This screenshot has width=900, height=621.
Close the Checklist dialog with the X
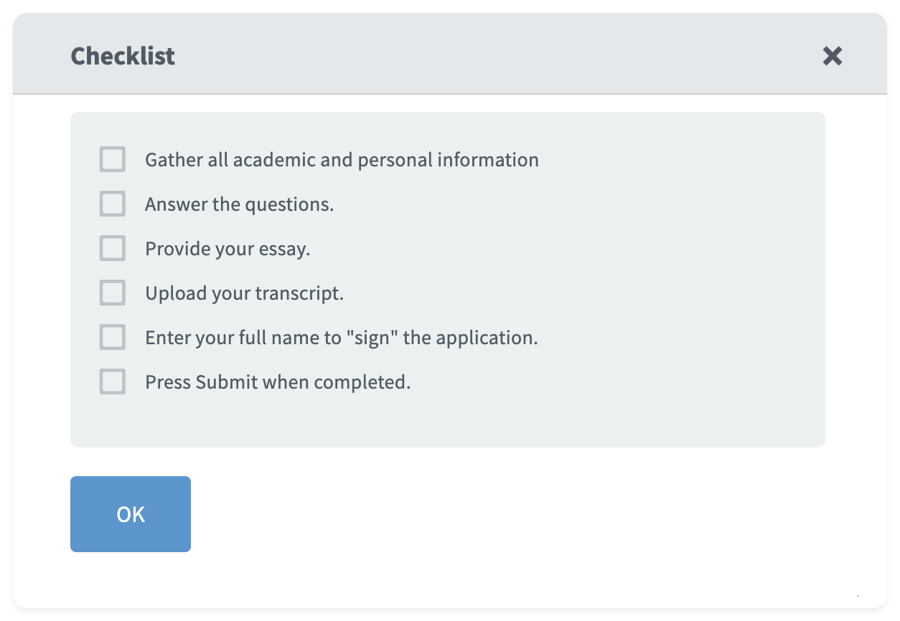832,56
